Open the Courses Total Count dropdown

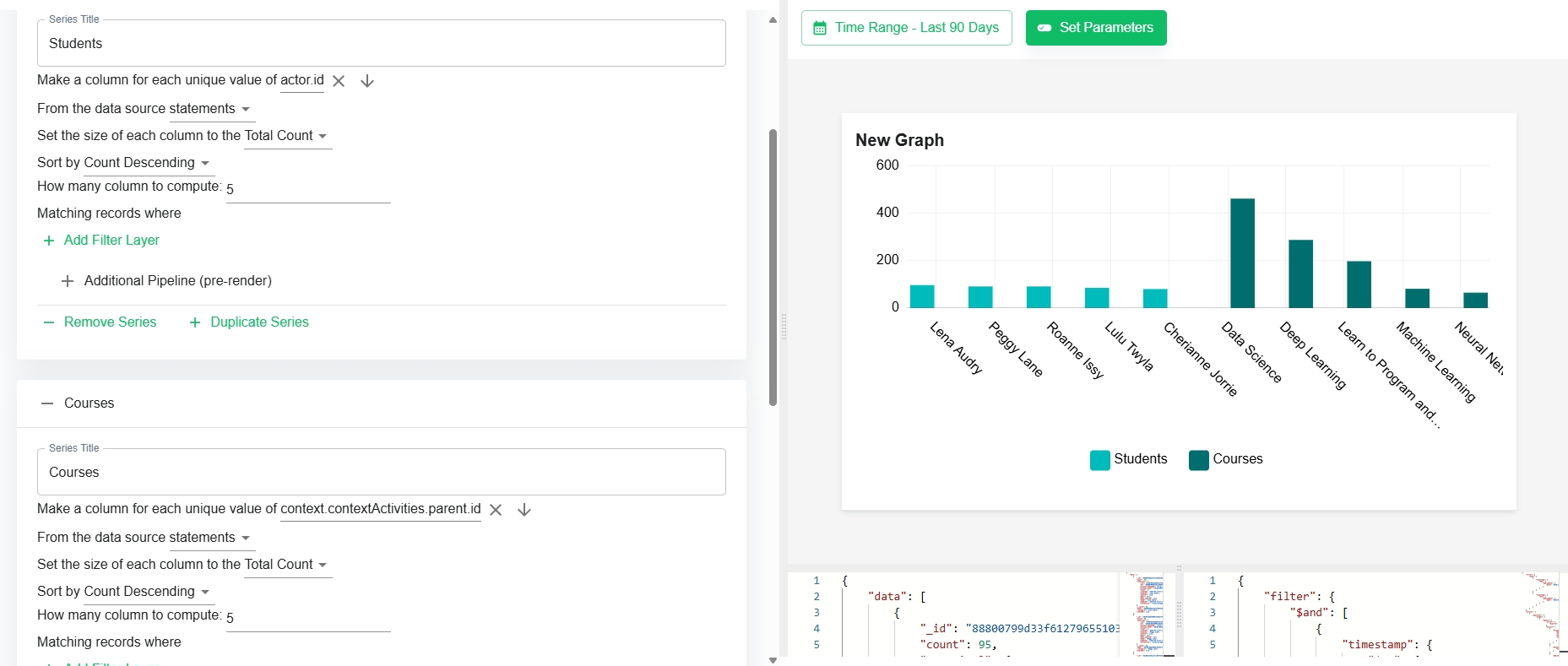point(287,565)
